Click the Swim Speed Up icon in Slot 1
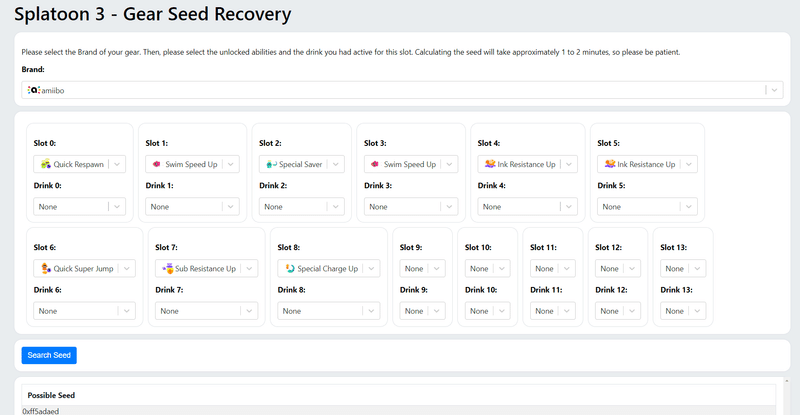 (x=157, y=164)
